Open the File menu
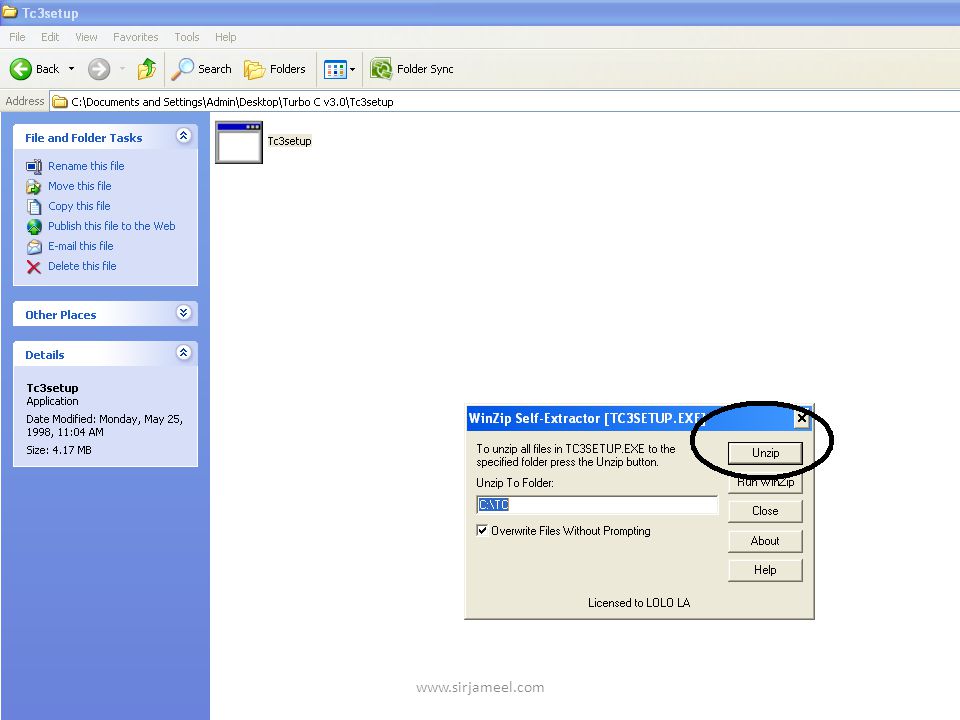Viewport: 960px width, 720px height. pos(17,37)
